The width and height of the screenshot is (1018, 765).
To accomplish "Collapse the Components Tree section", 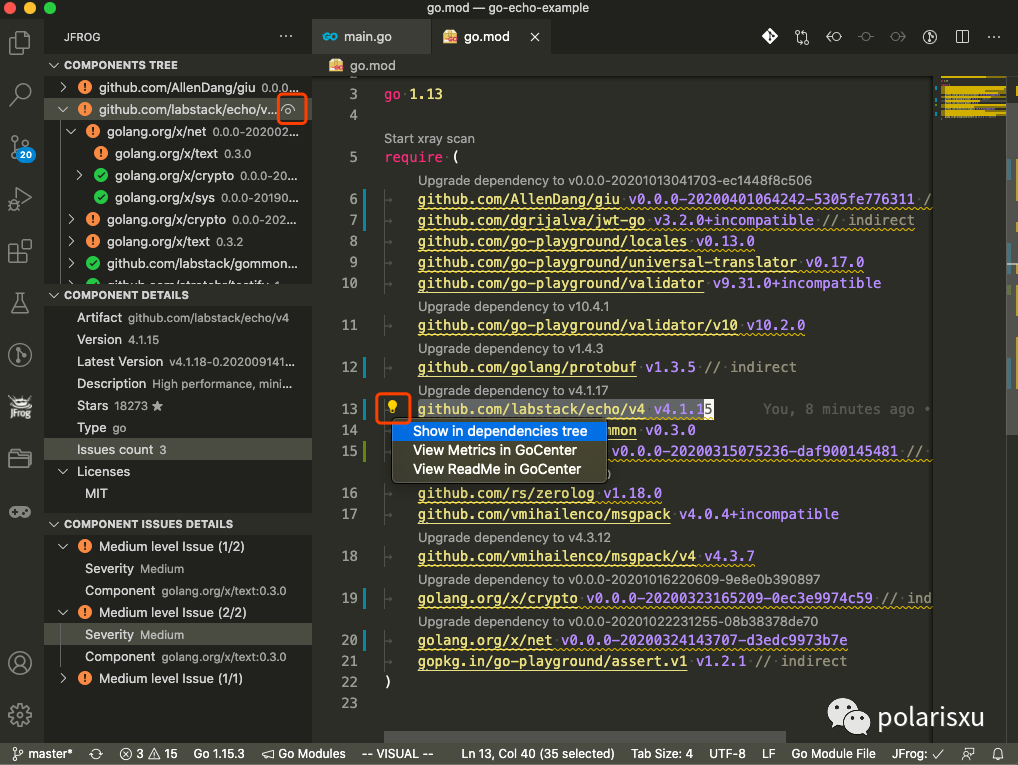I will [x=55, y=65].
